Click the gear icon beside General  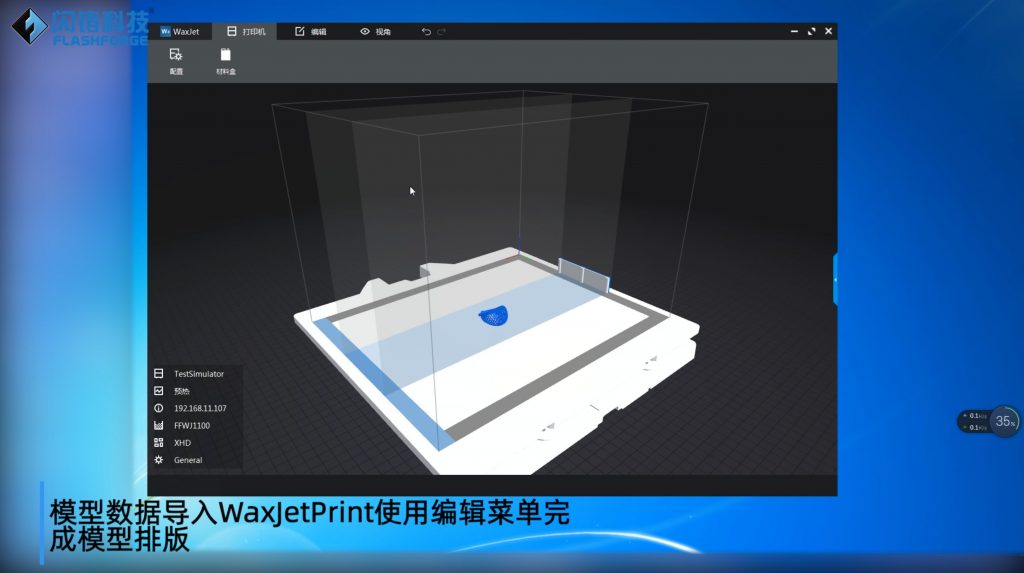click(x=159, y=460)
